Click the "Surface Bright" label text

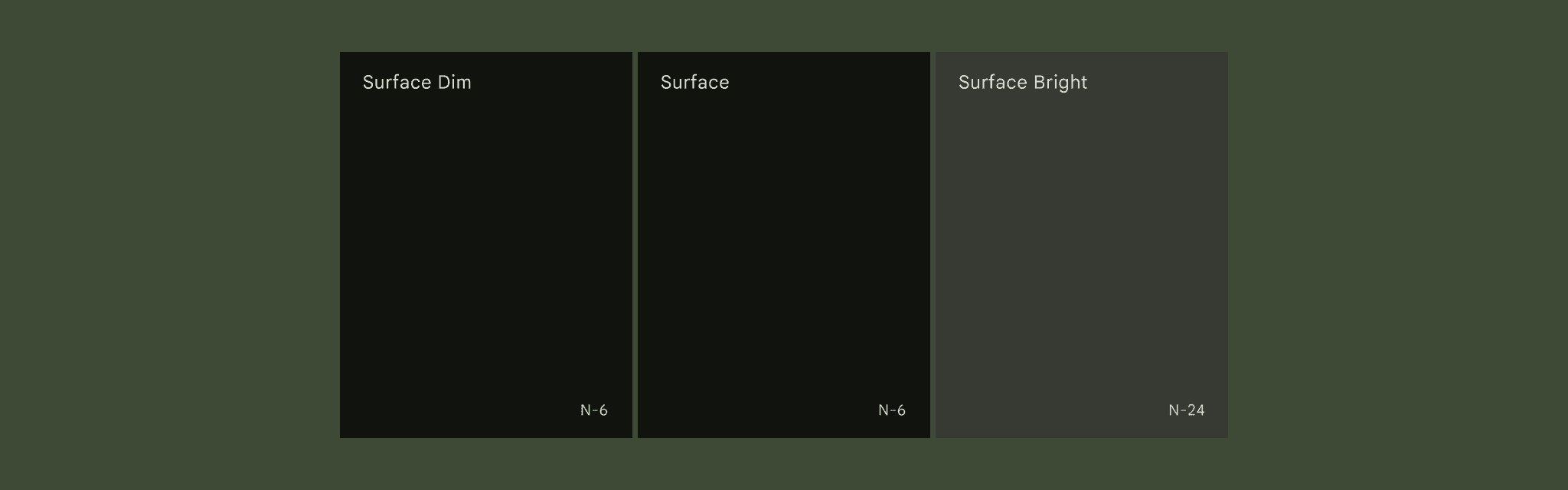click(x=1023, y=83)
